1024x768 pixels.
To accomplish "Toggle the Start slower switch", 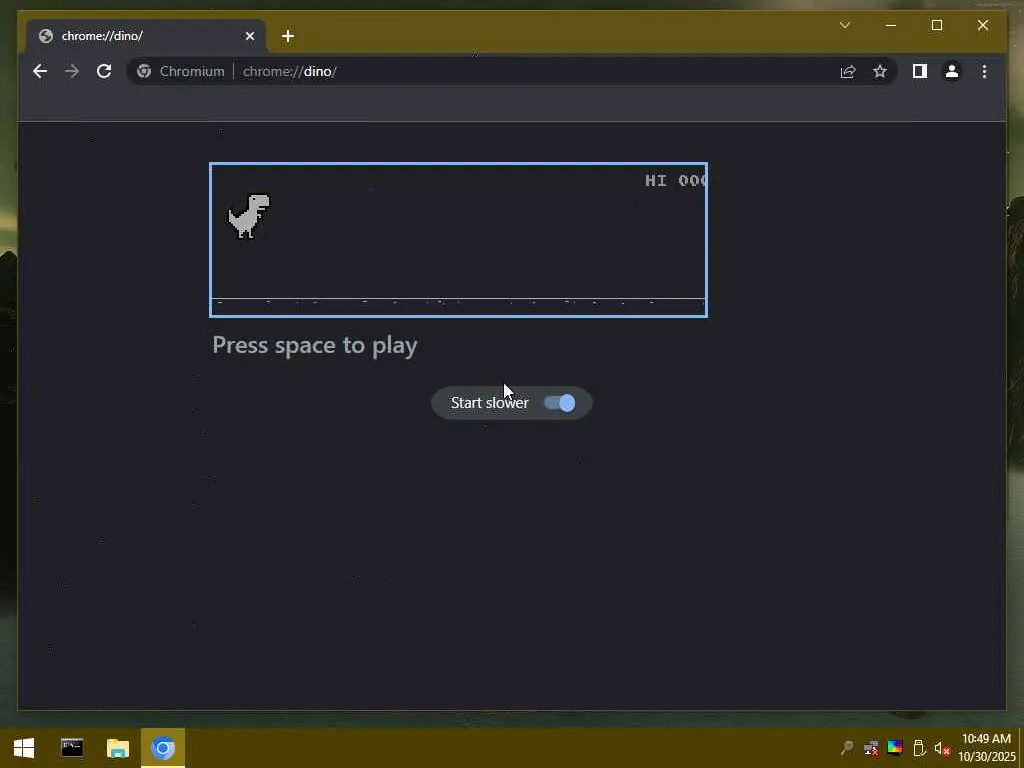I will tap(560, 403).
